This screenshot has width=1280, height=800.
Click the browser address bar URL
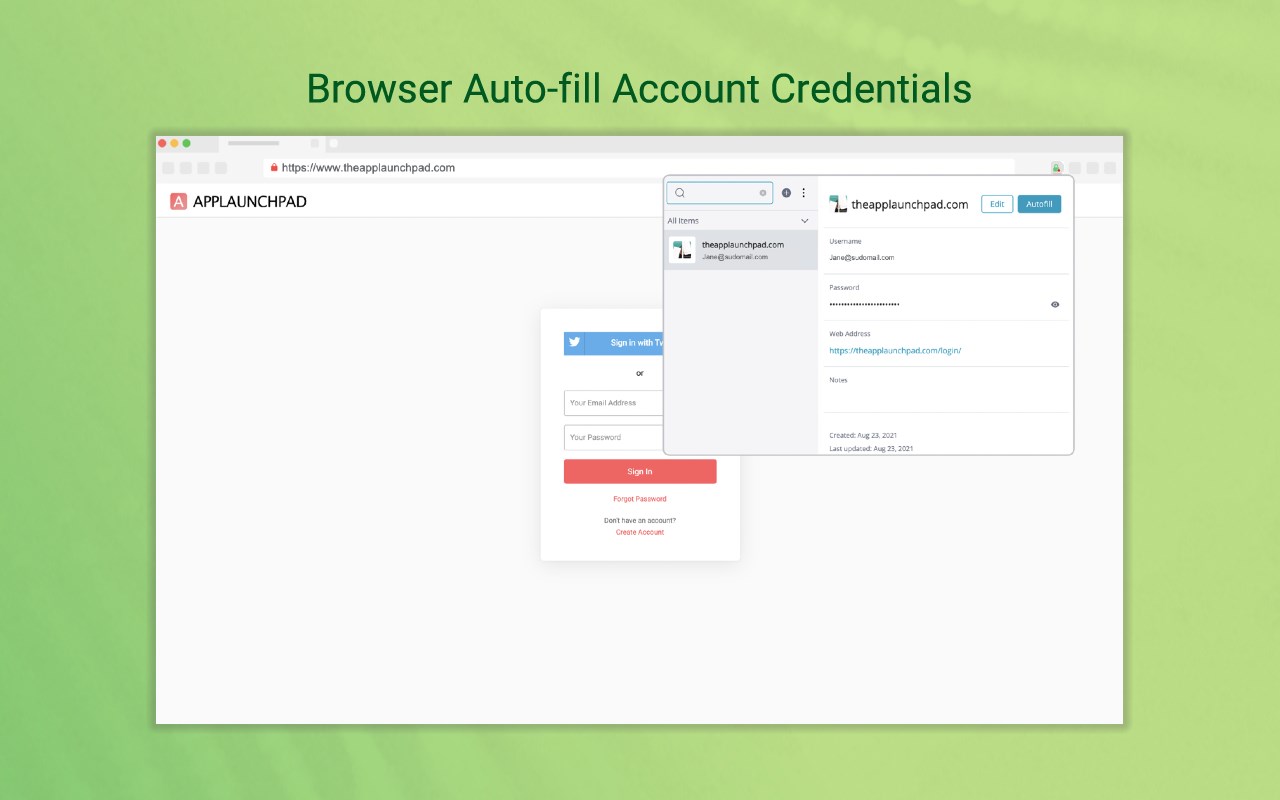(x=368, y=168)
